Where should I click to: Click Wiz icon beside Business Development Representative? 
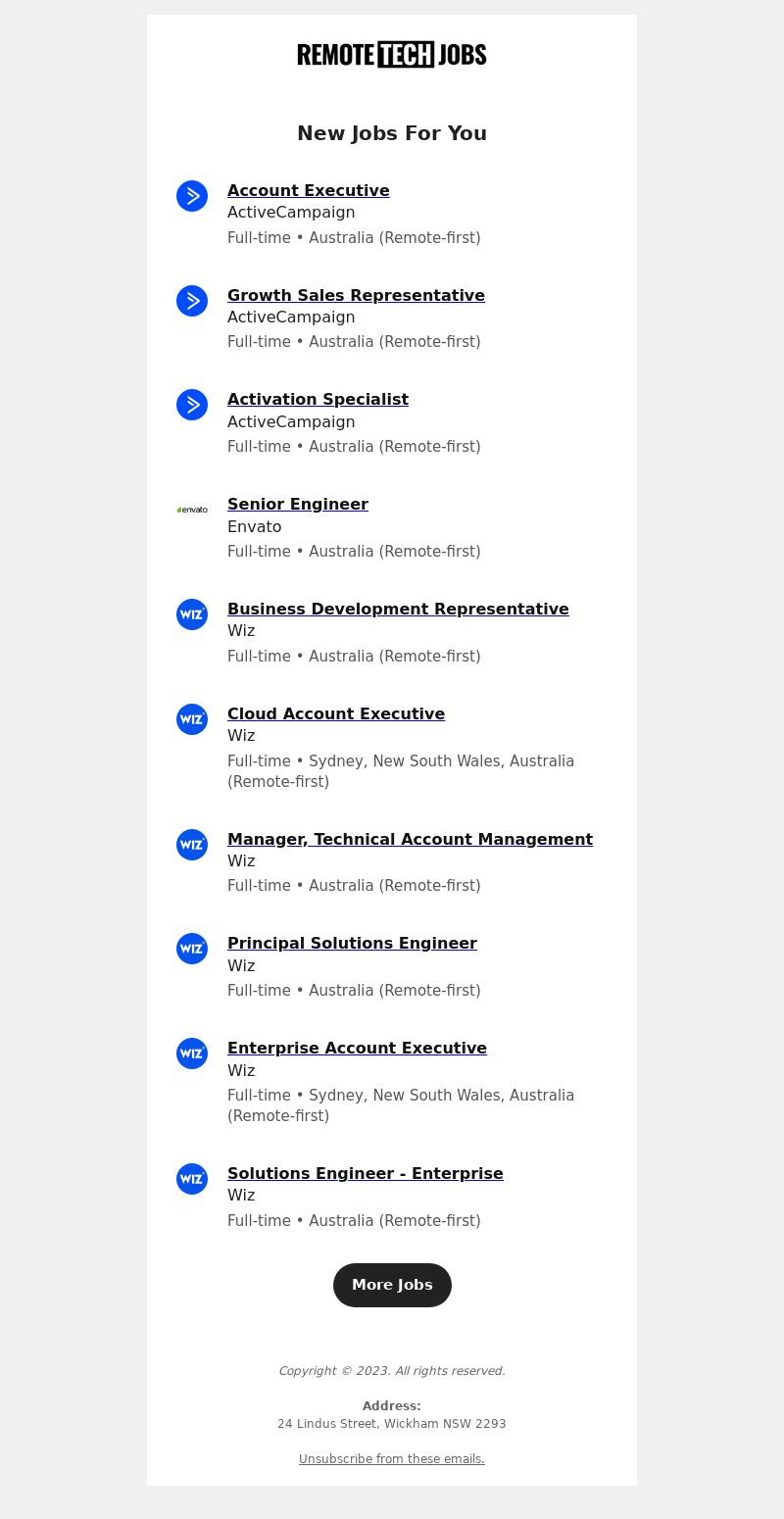(x=192, y=614)
